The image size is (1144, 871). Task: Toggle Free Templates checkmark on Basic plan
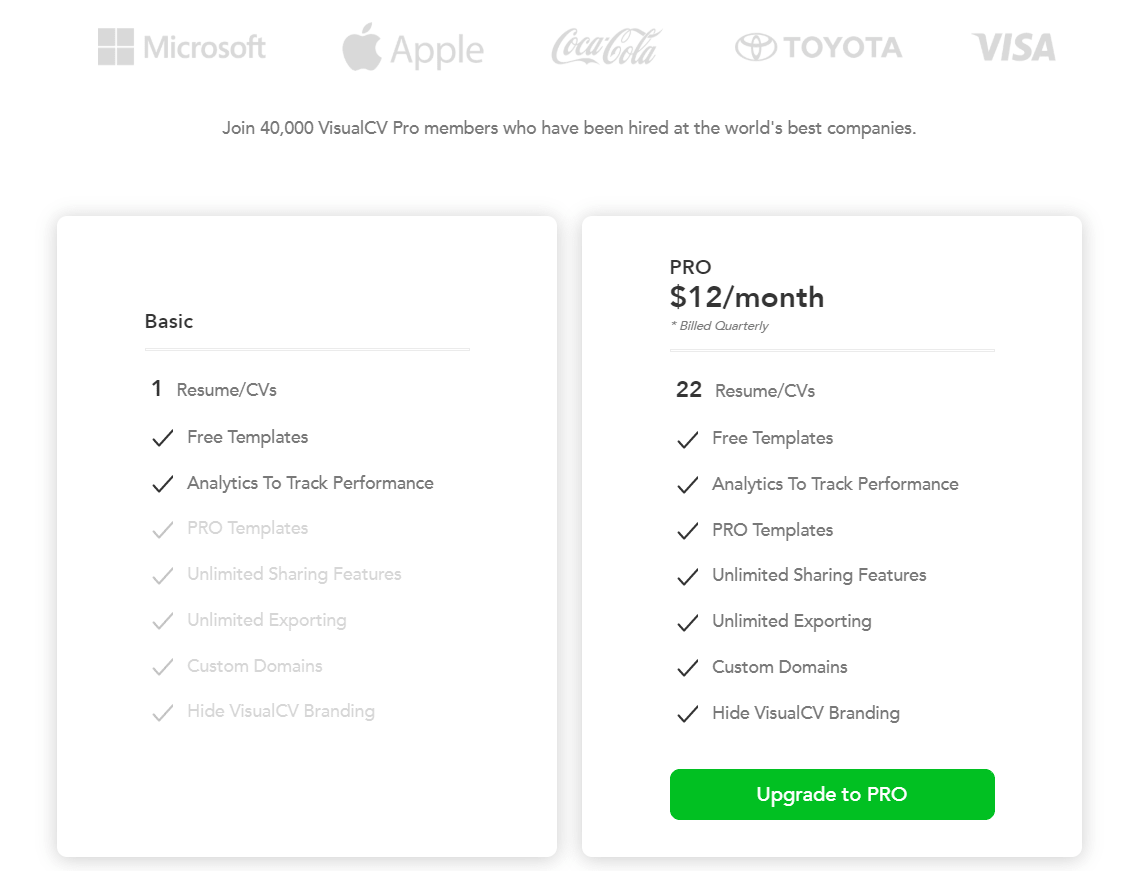tap(162, 438)
